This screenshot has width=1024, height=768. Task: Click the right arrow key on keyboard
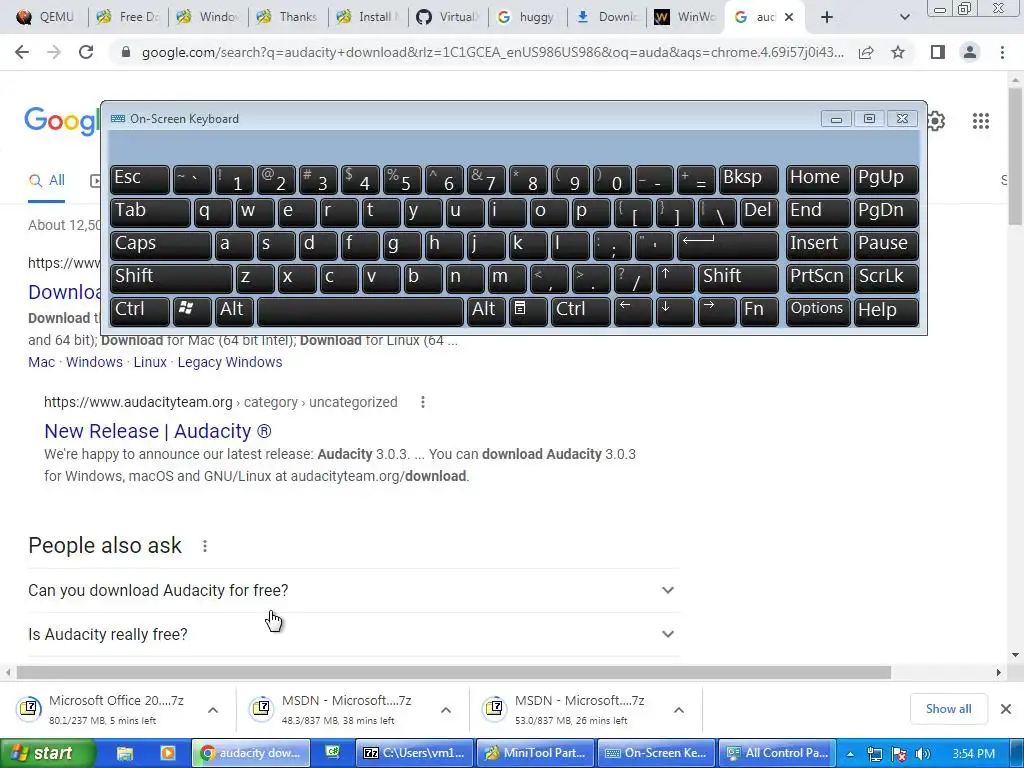click(717, 311)
